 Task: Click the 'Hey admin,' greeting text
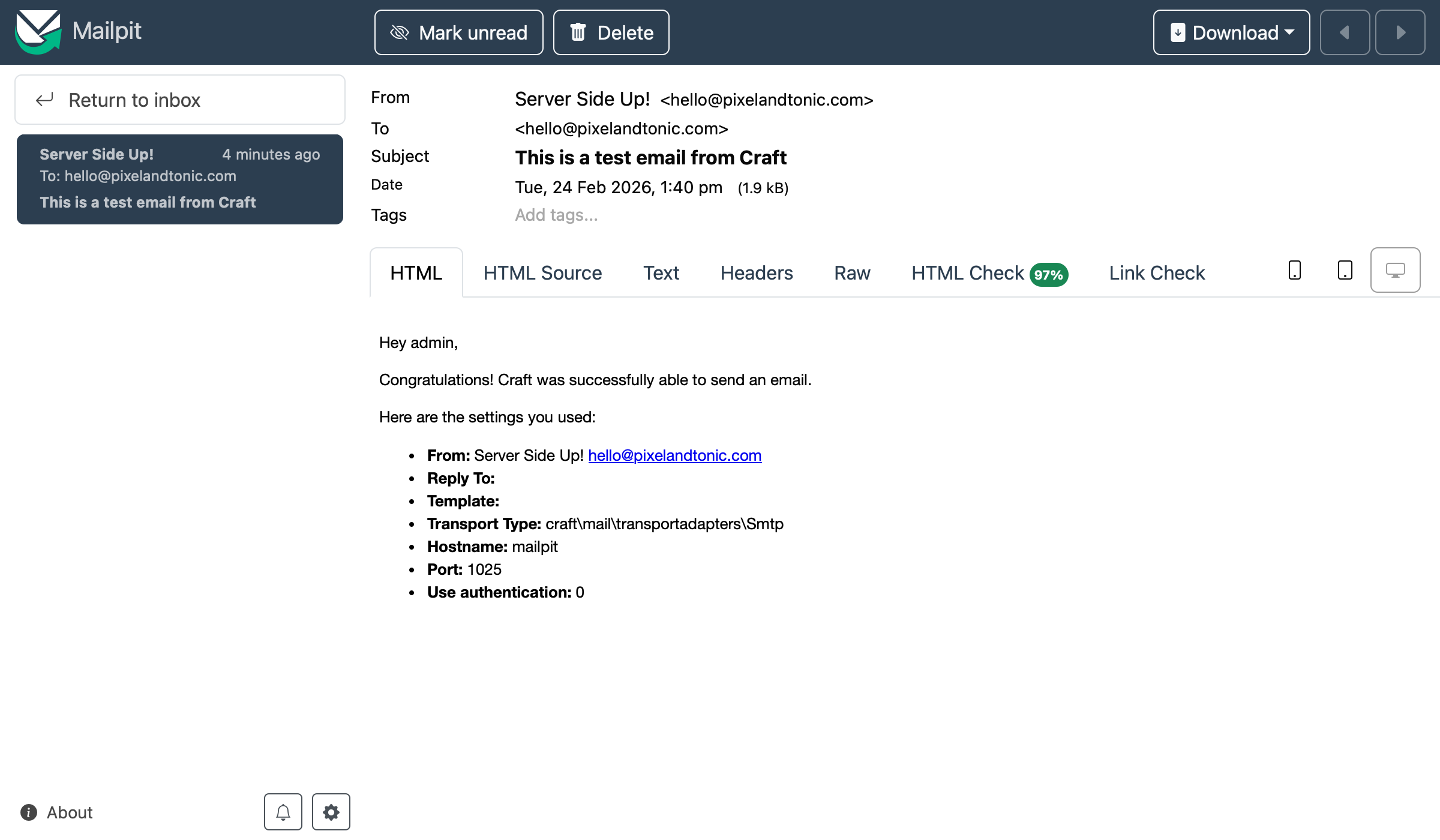pyautogui.click(x=418, y=343)
